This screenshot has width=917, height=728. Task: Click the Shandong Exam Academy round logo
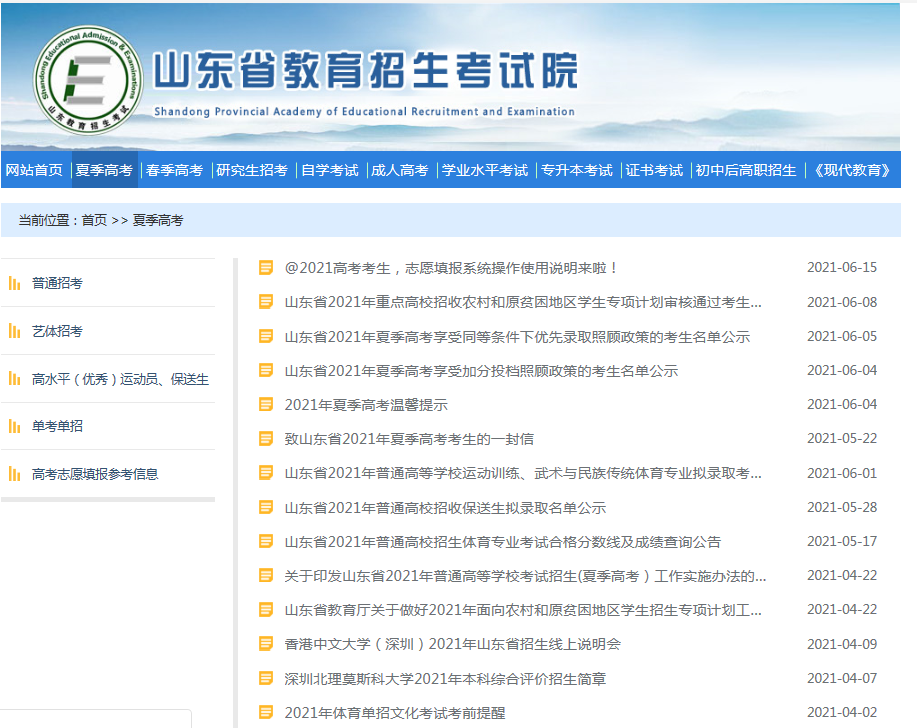pos(88,81)
